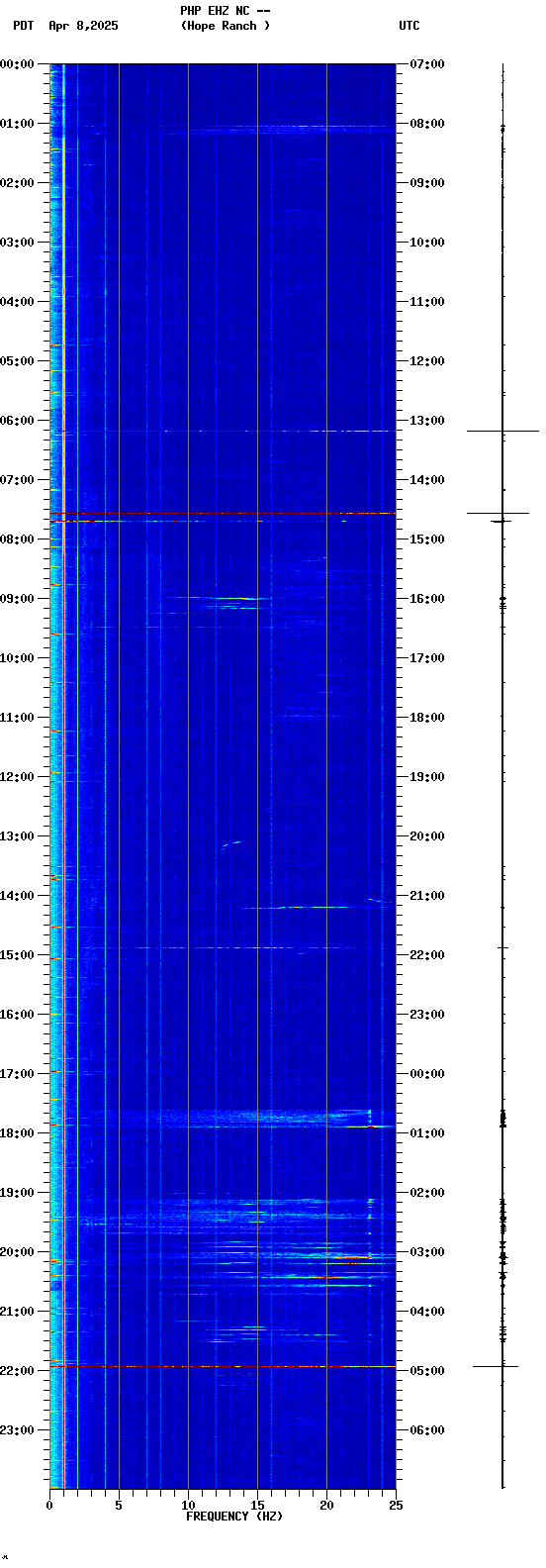Click the red broadband event line near 14:35 UTC
Viewport: 546px width, 1568px height.
[x=223, y=513]
